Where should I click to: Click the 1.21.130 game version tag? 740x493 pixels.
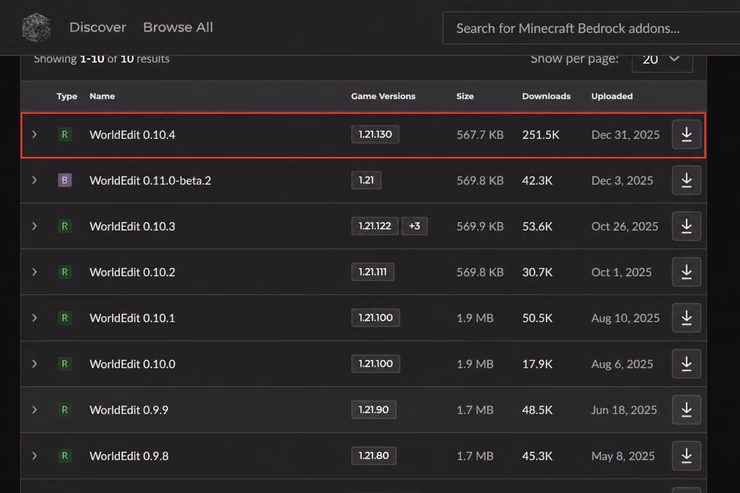tap(375, 134)
